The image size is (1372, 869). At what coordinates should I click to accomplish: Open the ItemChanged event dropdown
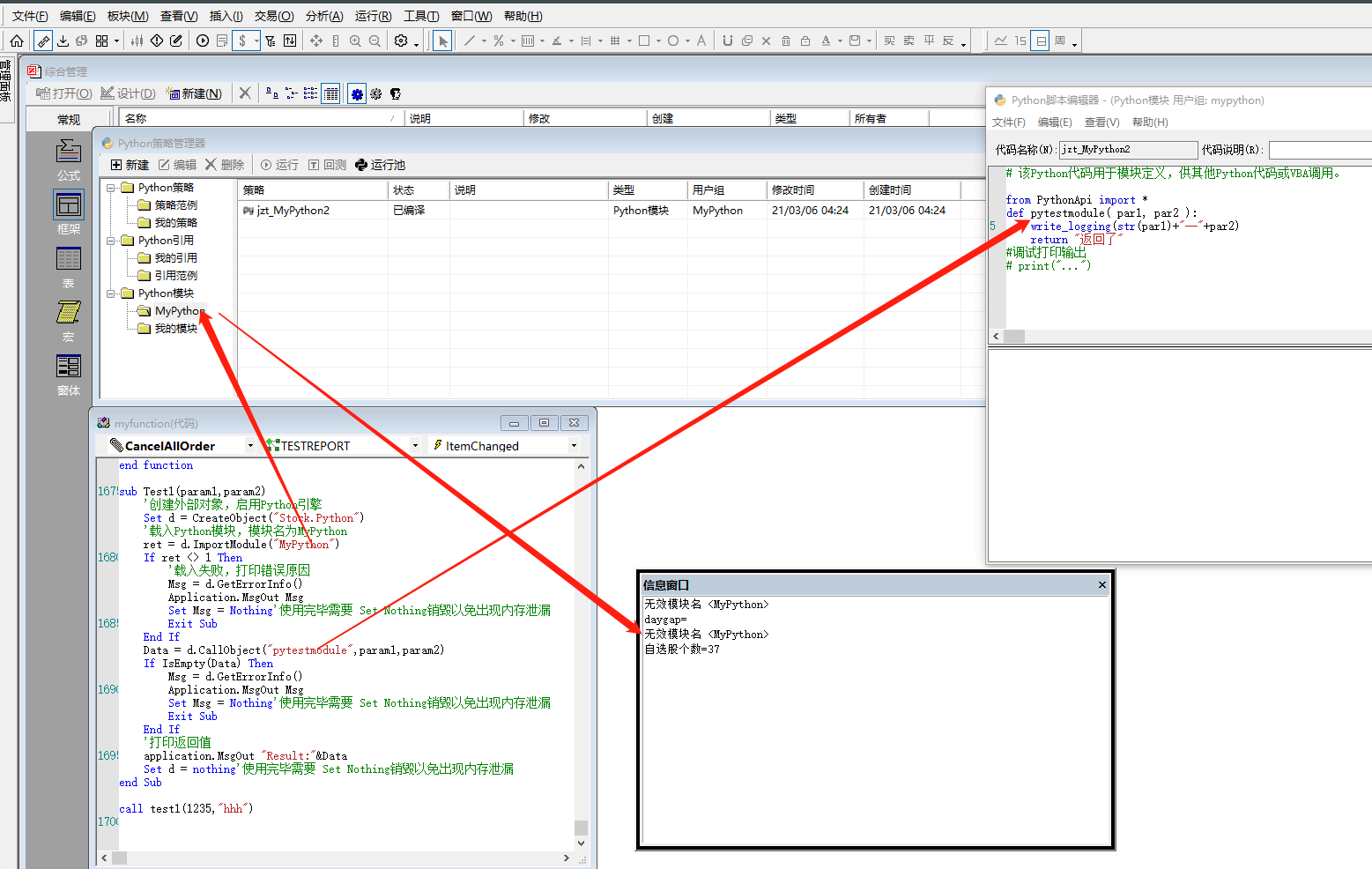pos(574,446)
